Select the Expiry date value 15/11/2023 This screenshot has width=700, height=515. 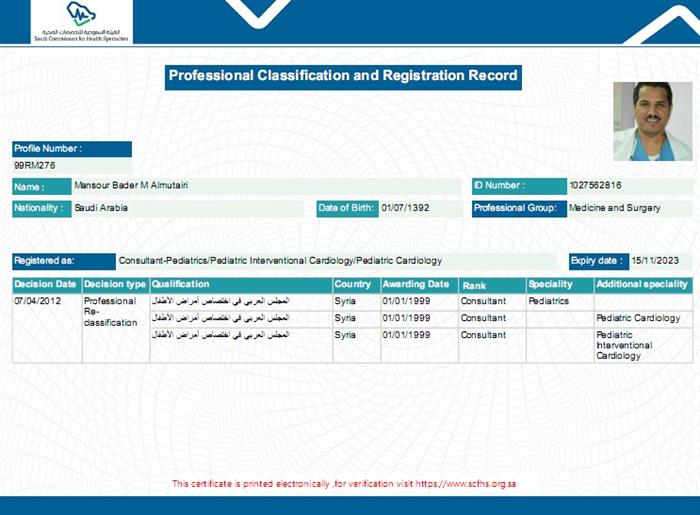pyautogui.click(x=655, y=260)
